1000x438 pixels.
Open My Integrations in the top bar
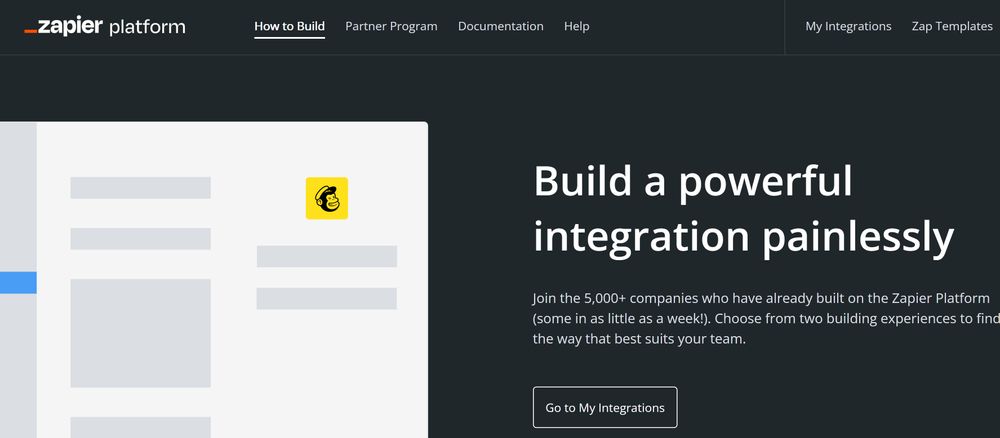(x=848, y=27)
